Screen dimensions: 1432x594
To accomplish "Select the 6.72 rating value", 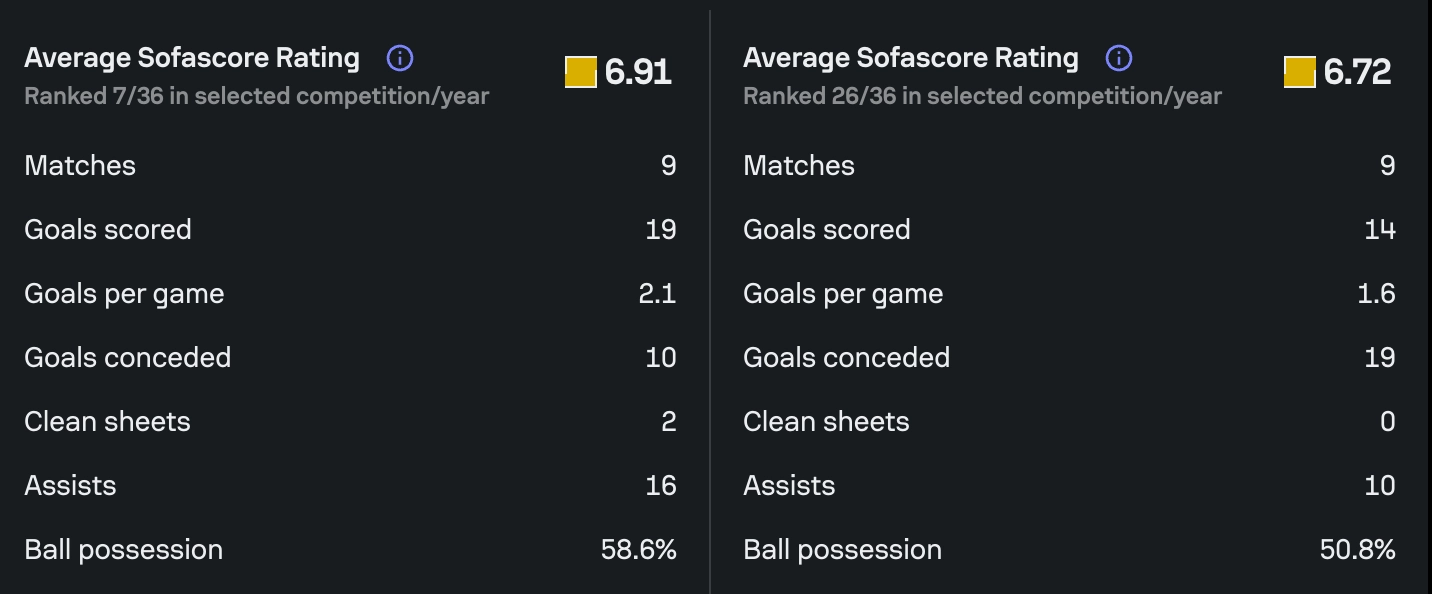I will point(1357,72).
